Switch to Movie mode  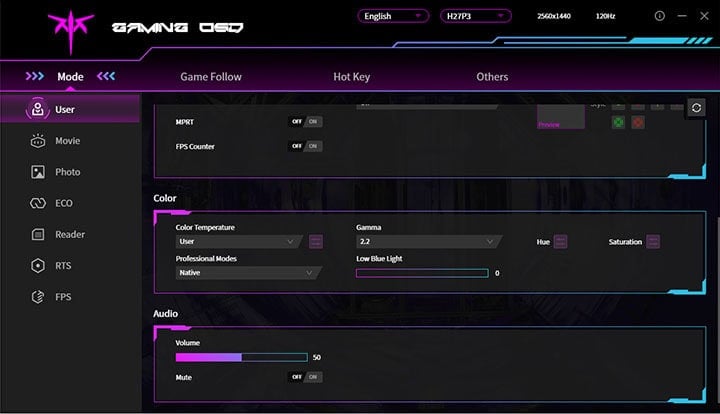click(67, 141)
